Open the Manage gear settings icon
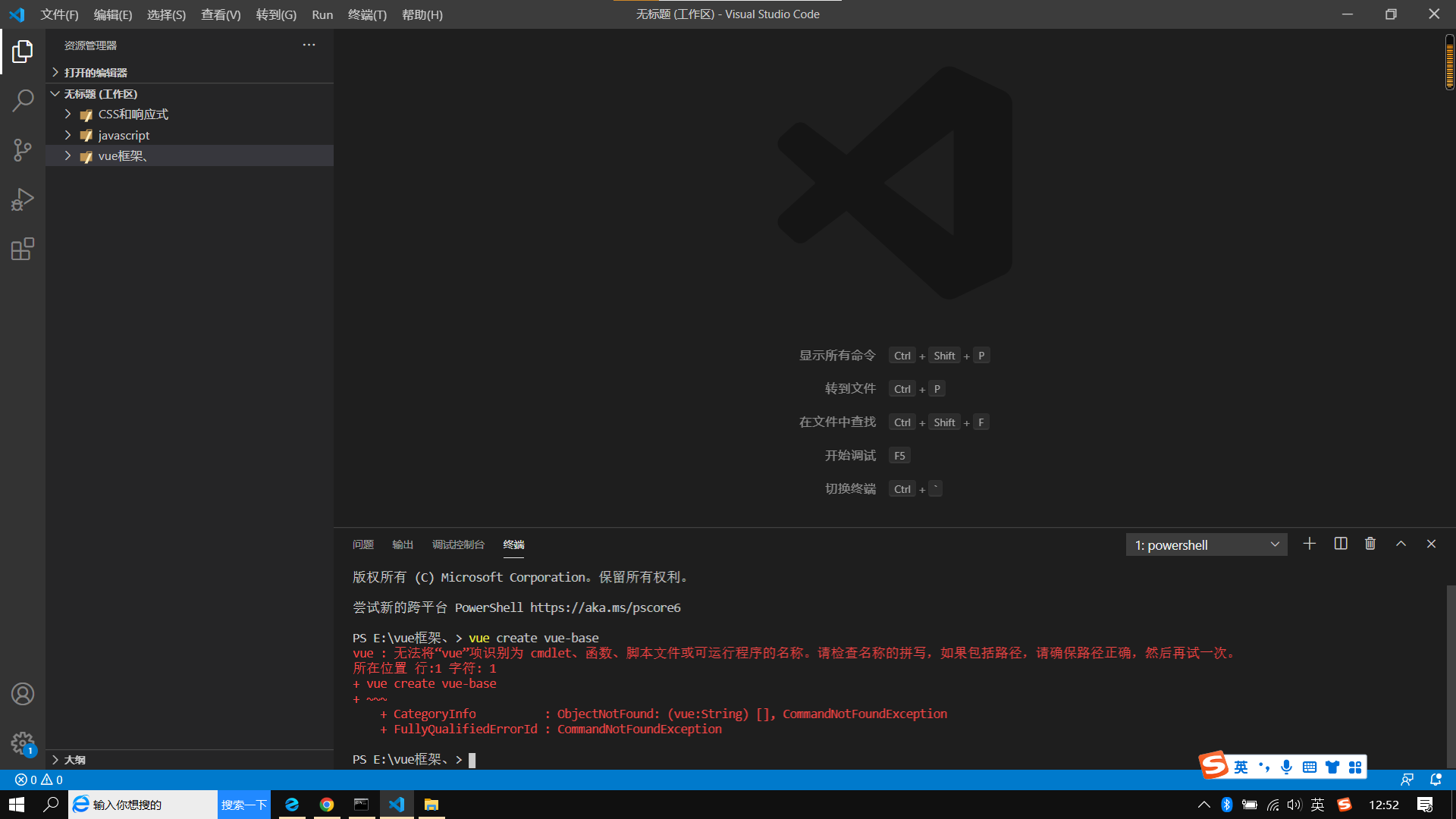Image resolution: width=1456 pixels, height=819 pixels. pos(23,743)
